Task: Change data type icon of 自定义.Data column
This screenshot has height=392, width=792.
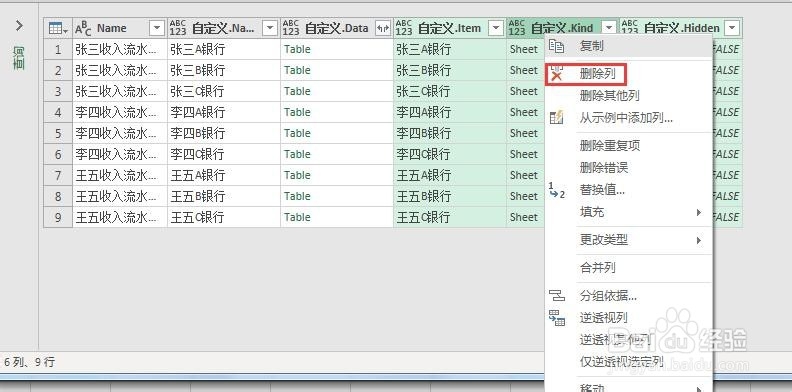Action: [291, 28]
